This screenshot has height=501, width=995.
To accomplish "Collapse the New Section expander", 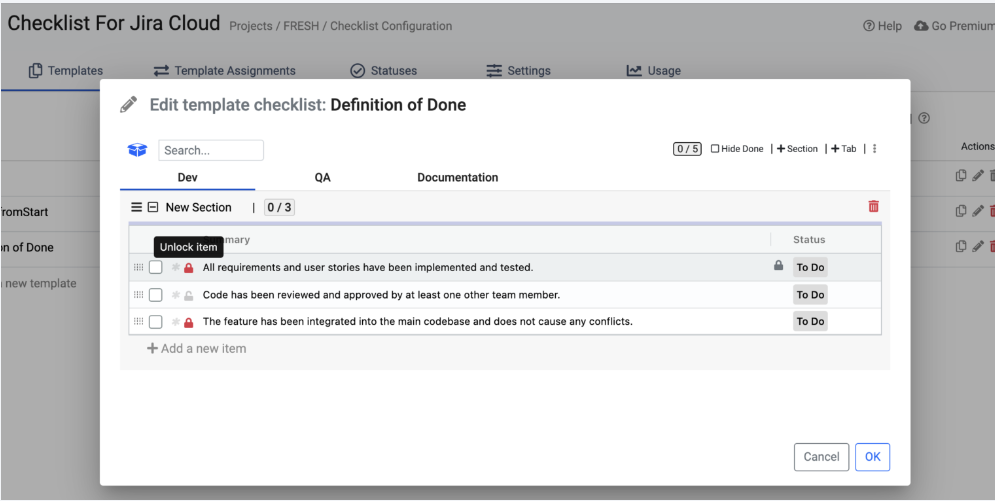I will coord(153,207).
